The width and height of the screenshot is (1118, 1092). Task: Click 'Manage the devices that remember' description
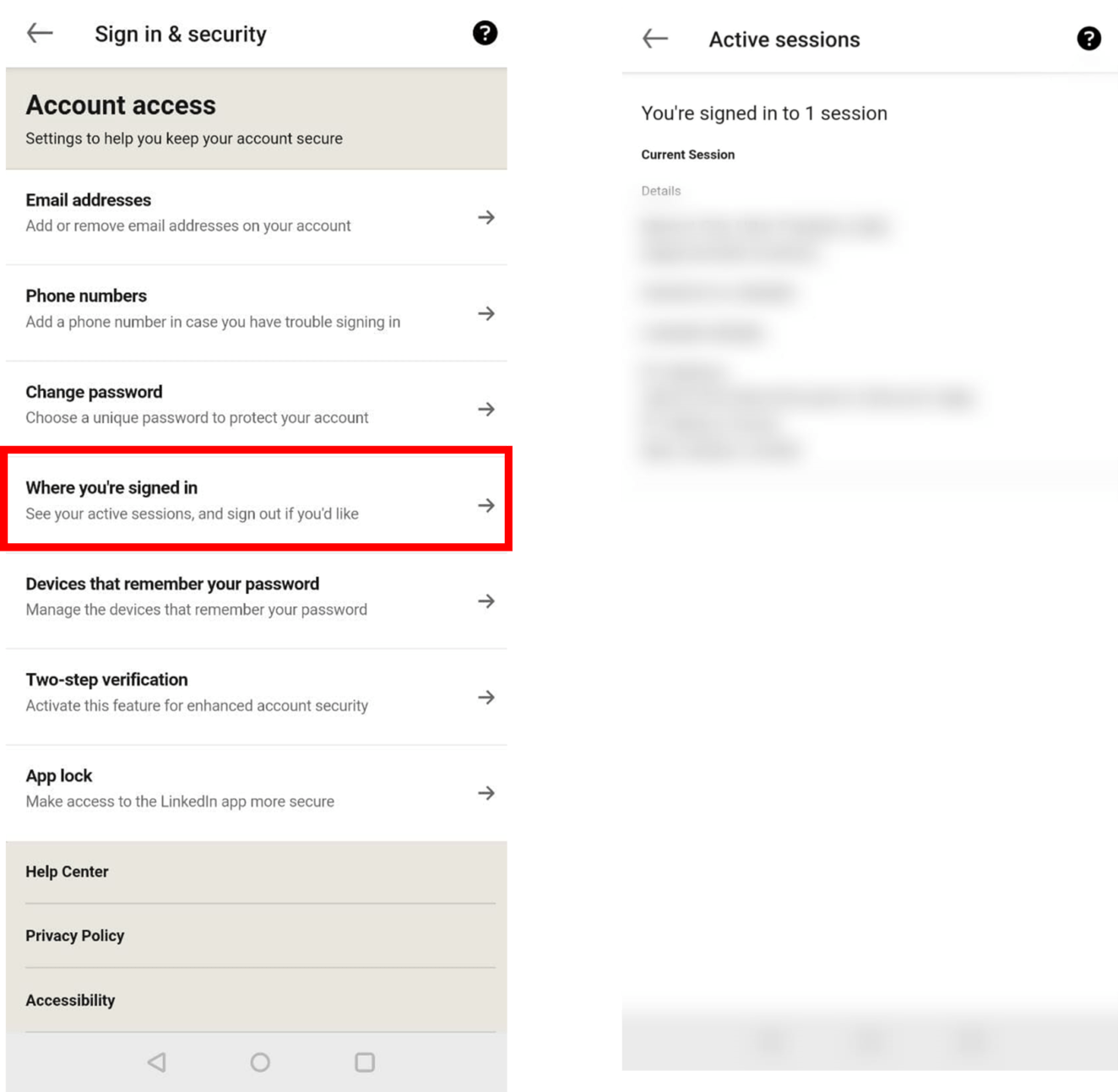tap(196, 610)
